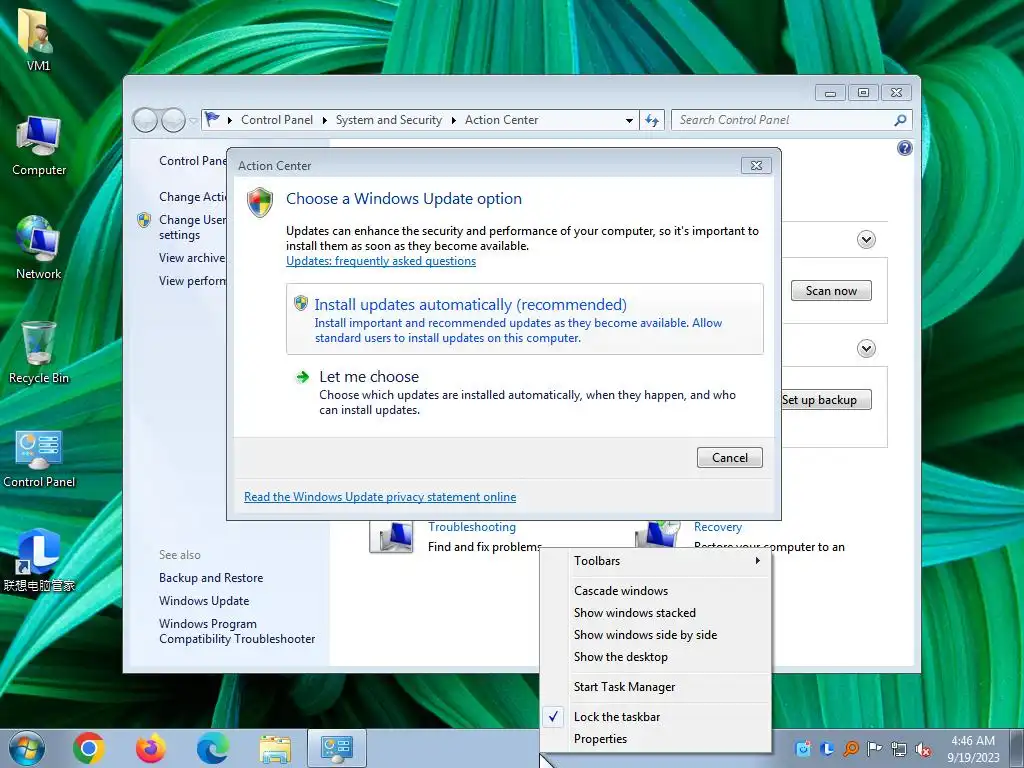The height and width of the screenshot is (768, 1024).
Task: Choose the Let me choose option
Action: pyautogui.click(x=524, y=392)
